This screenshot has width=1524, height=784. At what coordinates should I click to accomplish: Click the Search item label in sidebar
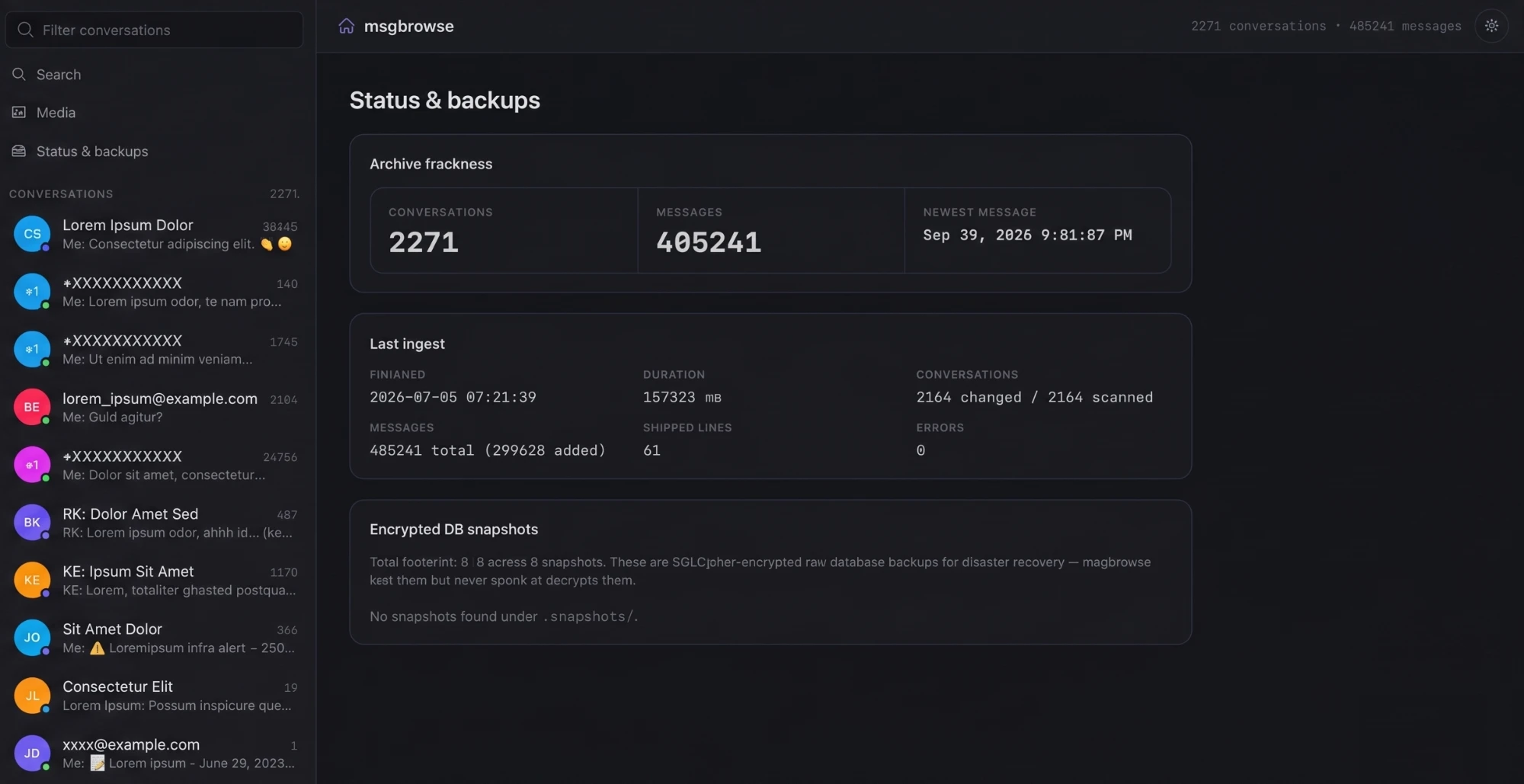[59, 74]
